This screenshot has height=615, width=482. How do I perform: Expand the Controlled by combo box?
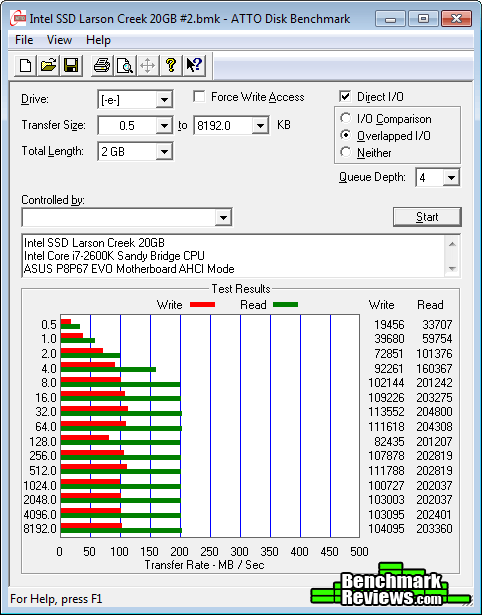pos(223,218)
